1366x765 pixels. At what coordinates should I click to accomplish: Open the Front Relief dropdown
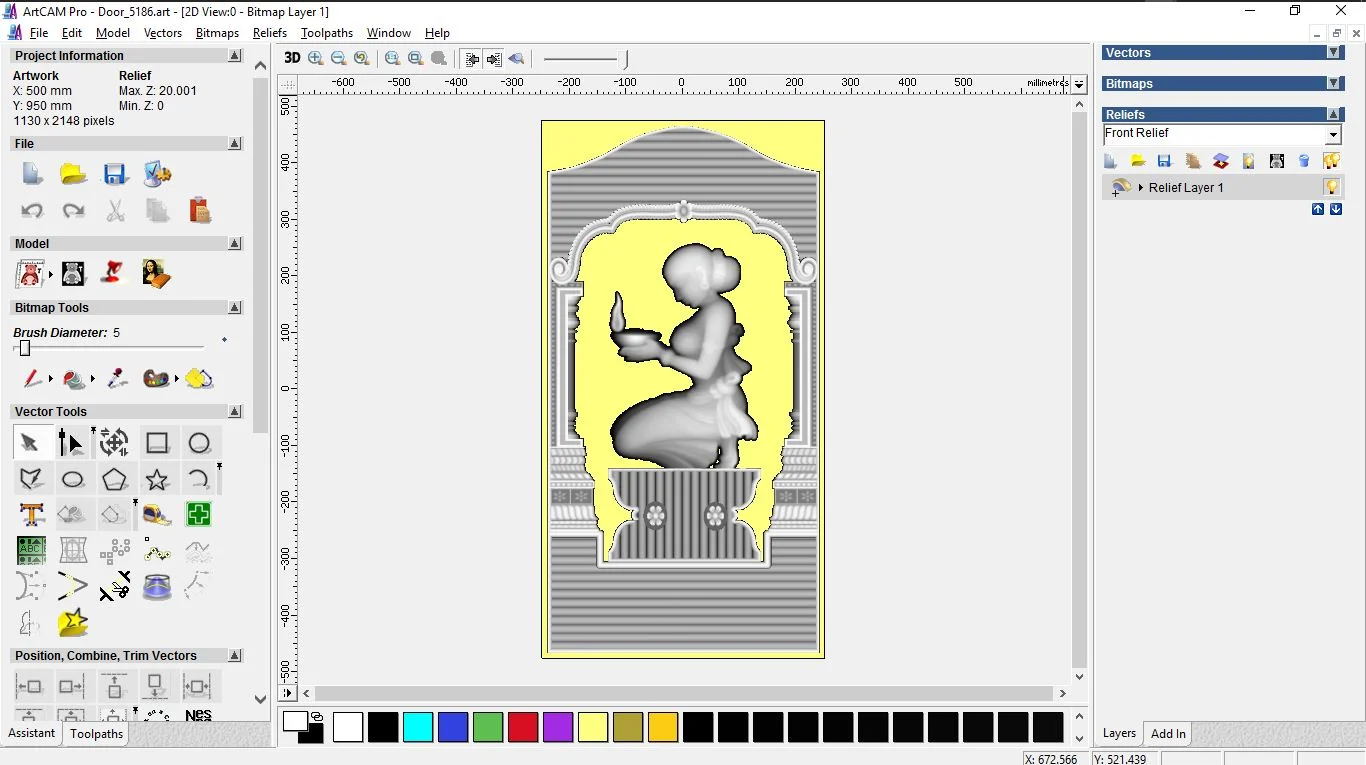point(1333,135)
